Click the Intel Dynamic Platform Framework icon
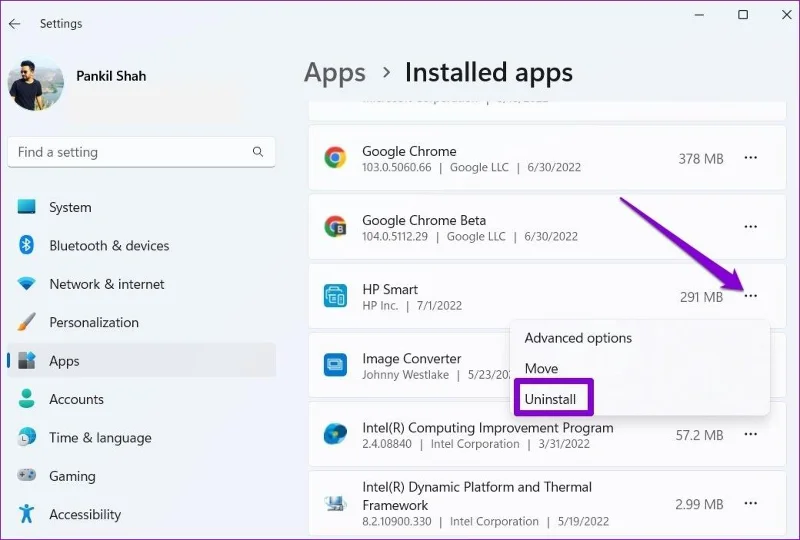Image resolution: width=800 pixels, height=540 pixels. pos(335,504)
